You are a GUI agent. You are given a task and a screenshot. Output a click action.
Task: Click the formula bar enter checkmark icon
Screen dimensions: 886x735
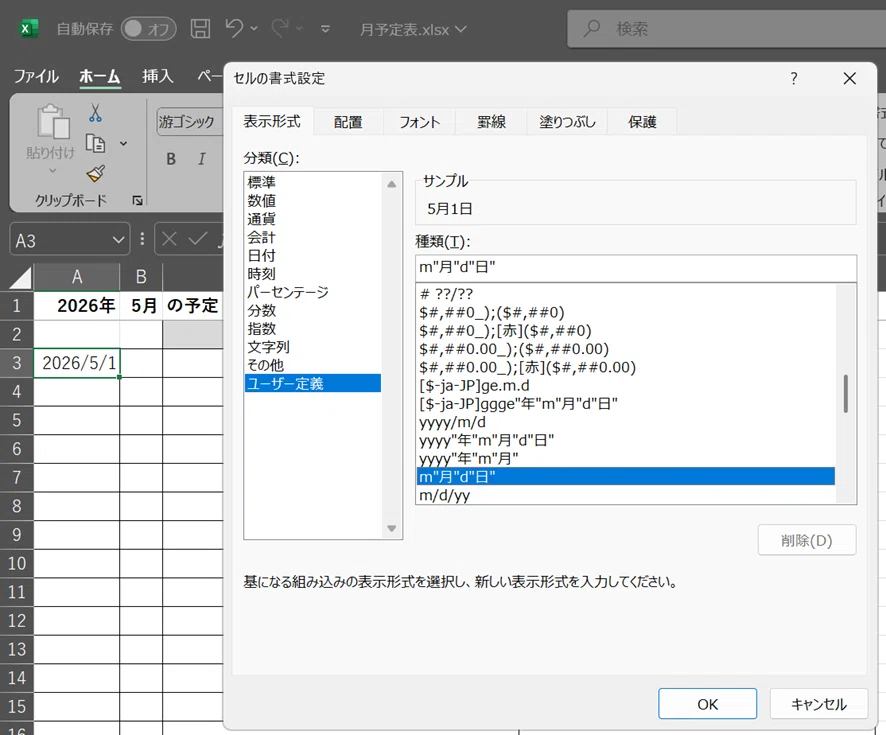point(197,239)
